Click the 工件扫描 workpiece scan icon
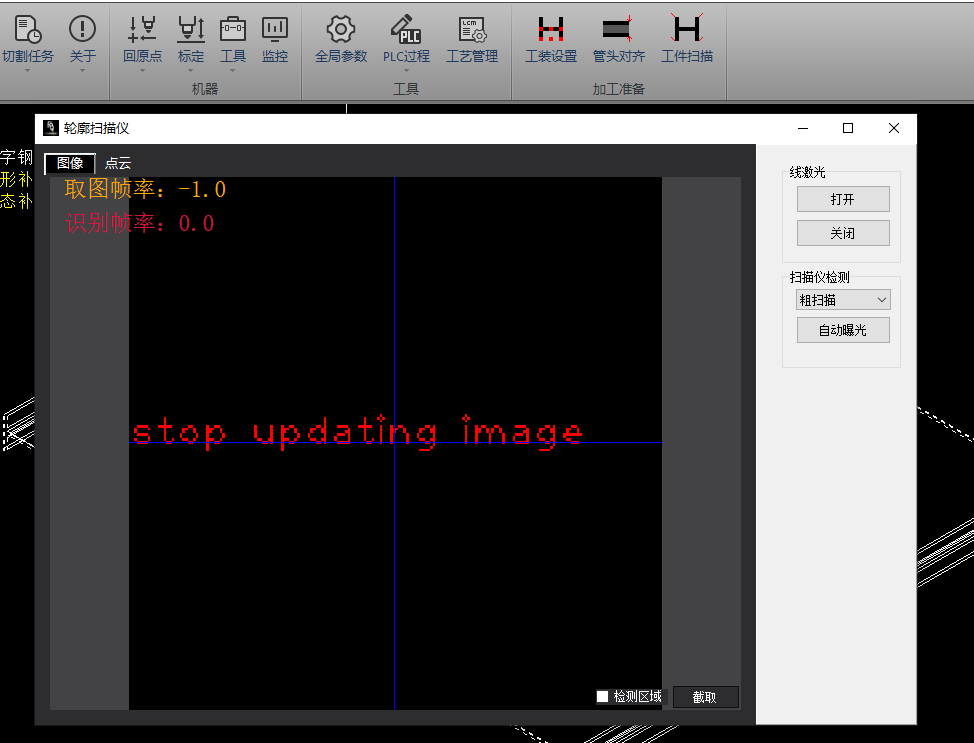This screenshot has height=743, width=974. point(687,28)
